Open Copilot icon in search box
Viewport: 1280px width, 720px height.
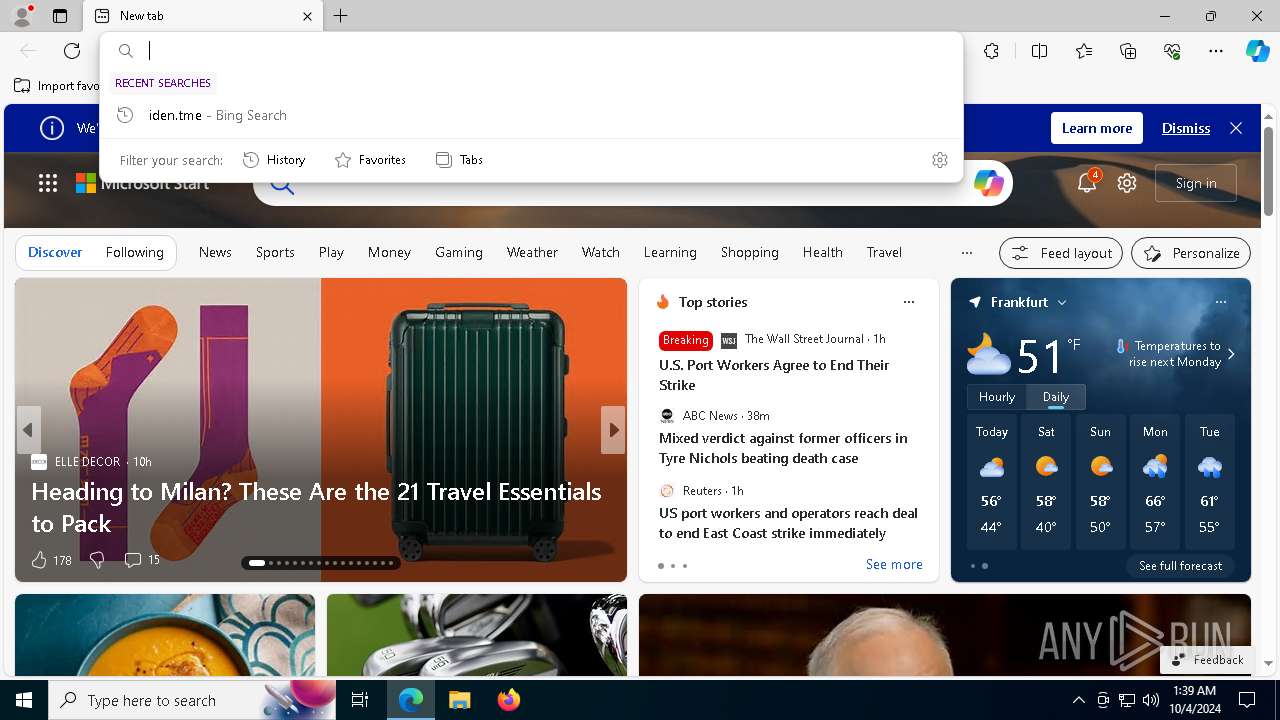point(988,183)
